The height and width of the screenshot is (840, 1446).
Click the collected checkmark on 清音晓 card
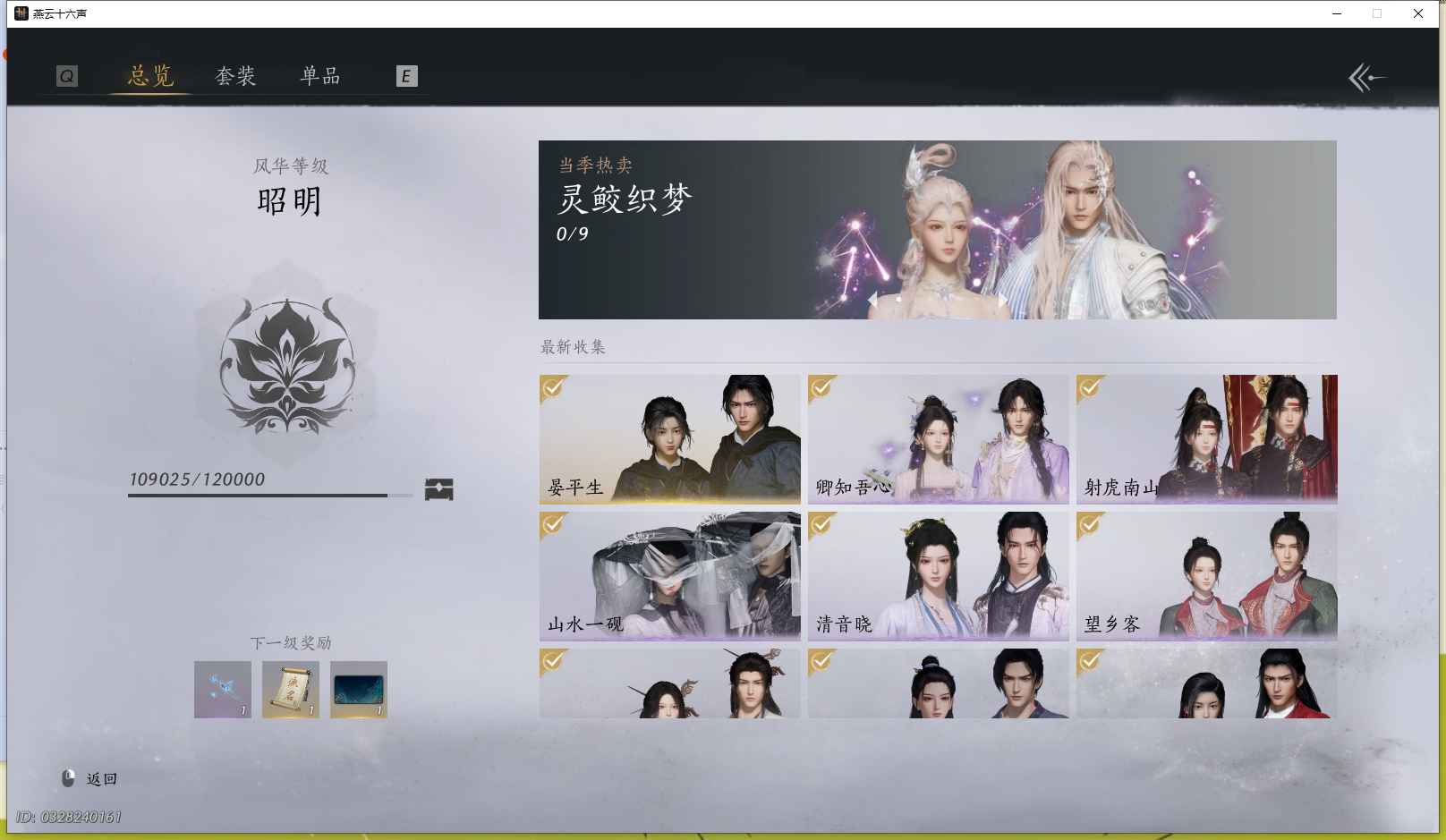click(821, 525)
